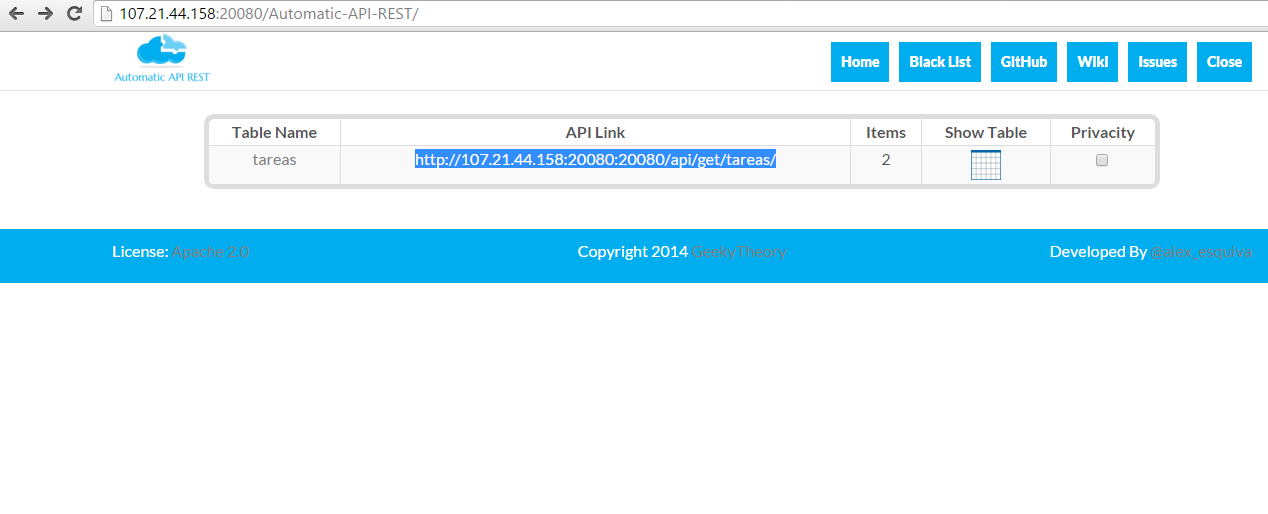Go back with the browser back arrow
The width and height of the screenshot is (1268, 514).
(16, 14)
